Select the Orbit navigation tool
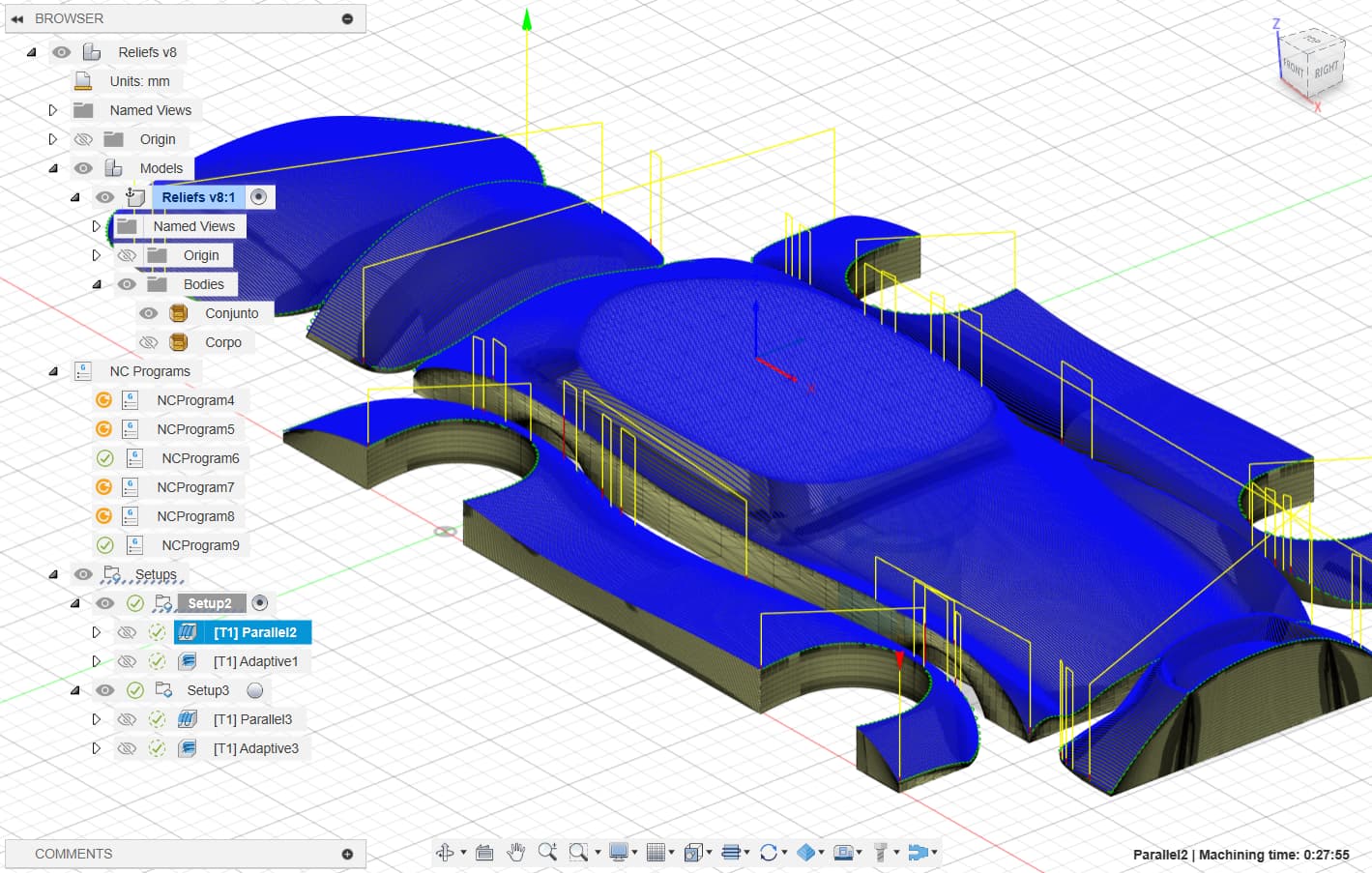The width and height of the screenshot is (1372, 873). pyautogui.click(x=445, y=852)
